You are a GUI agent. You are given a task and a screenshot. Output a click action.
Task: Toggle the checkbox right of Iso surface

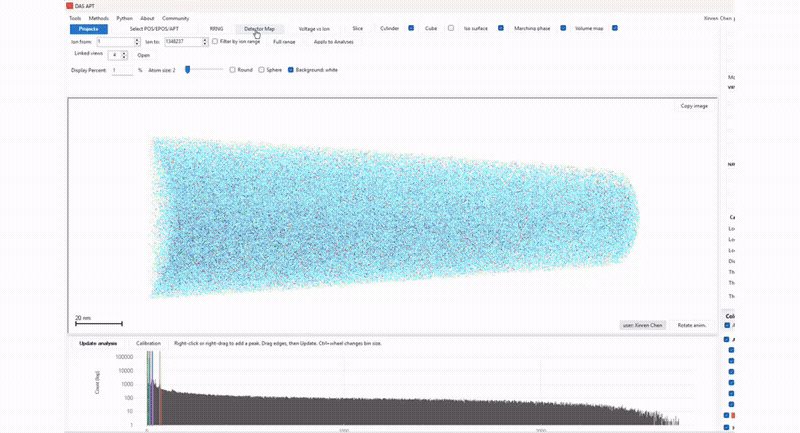click(x=501, y=28)
